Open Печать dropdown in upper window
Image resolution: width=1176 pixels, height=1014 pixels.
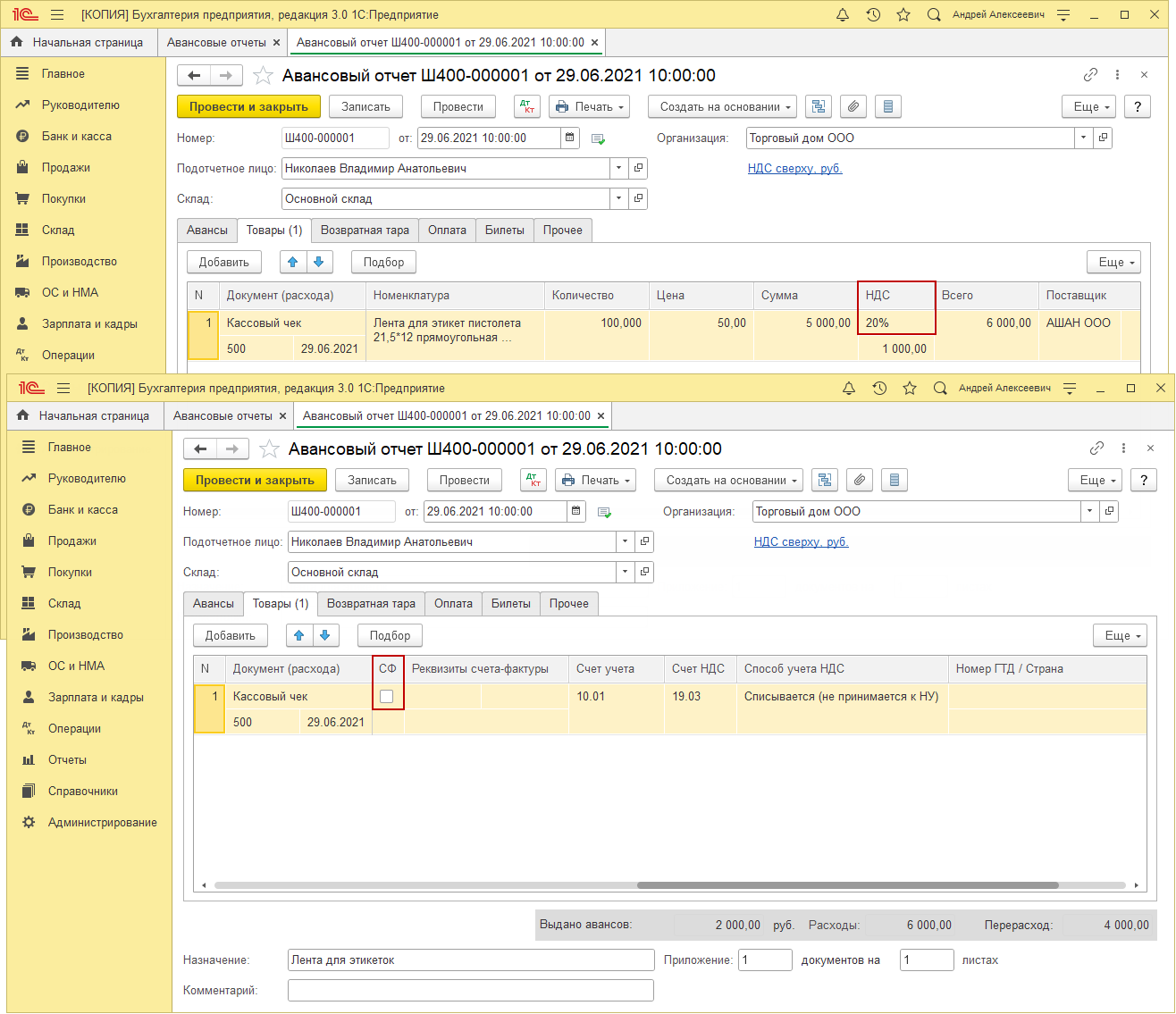pyautogui.click(x=589, y=106)
